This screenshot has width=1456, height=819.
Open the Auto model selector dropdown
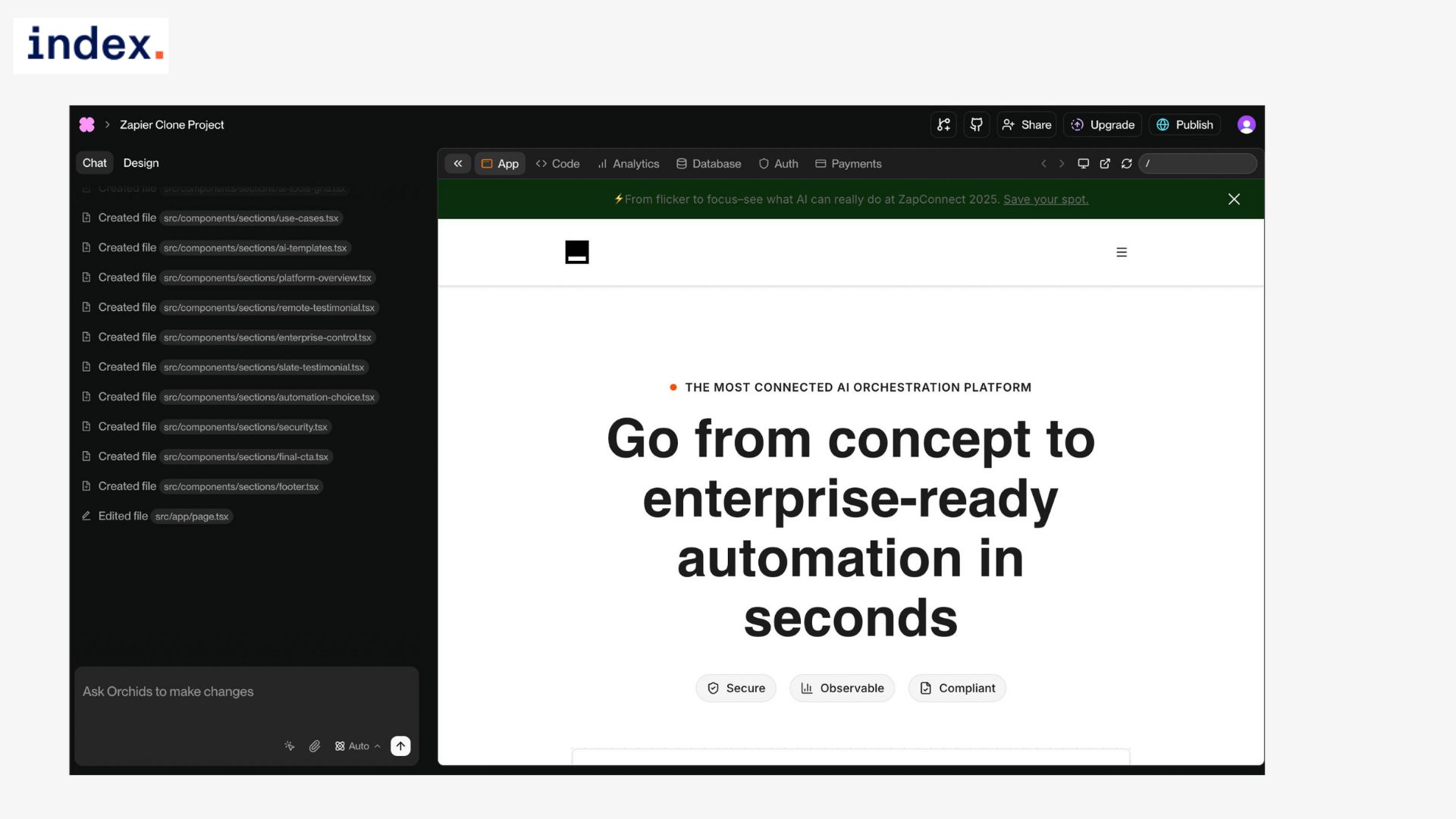tap(358, 746)
